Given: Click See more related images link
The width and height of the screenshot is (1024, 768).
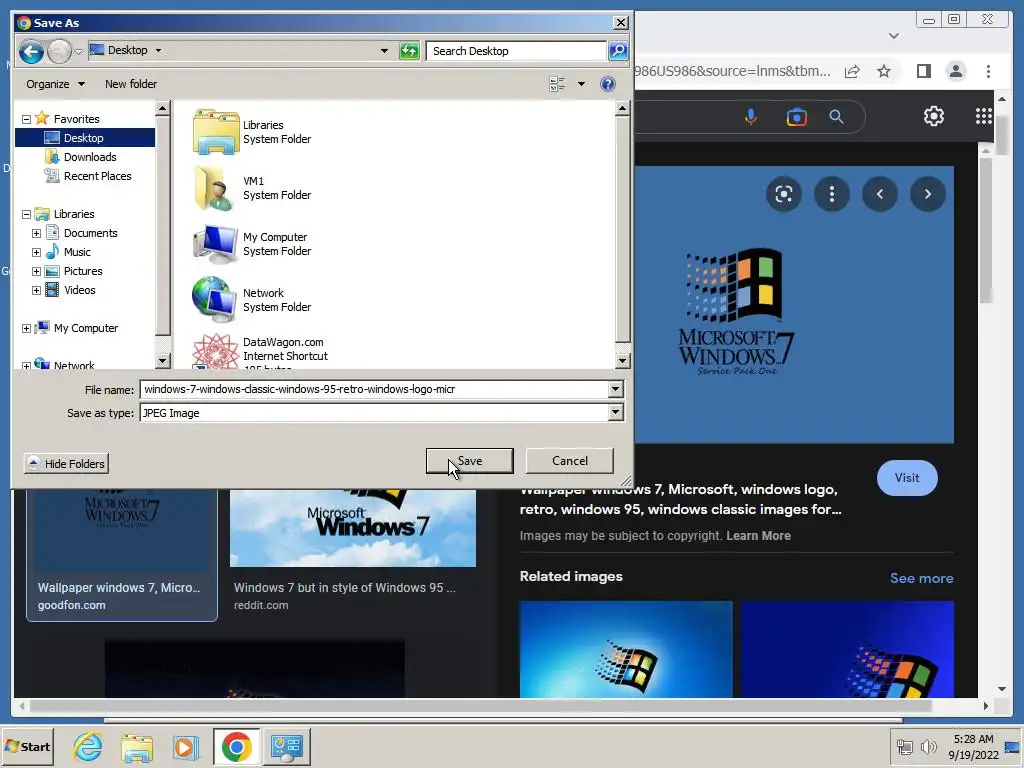Looking at the screenshot, I should pos(921,579).
